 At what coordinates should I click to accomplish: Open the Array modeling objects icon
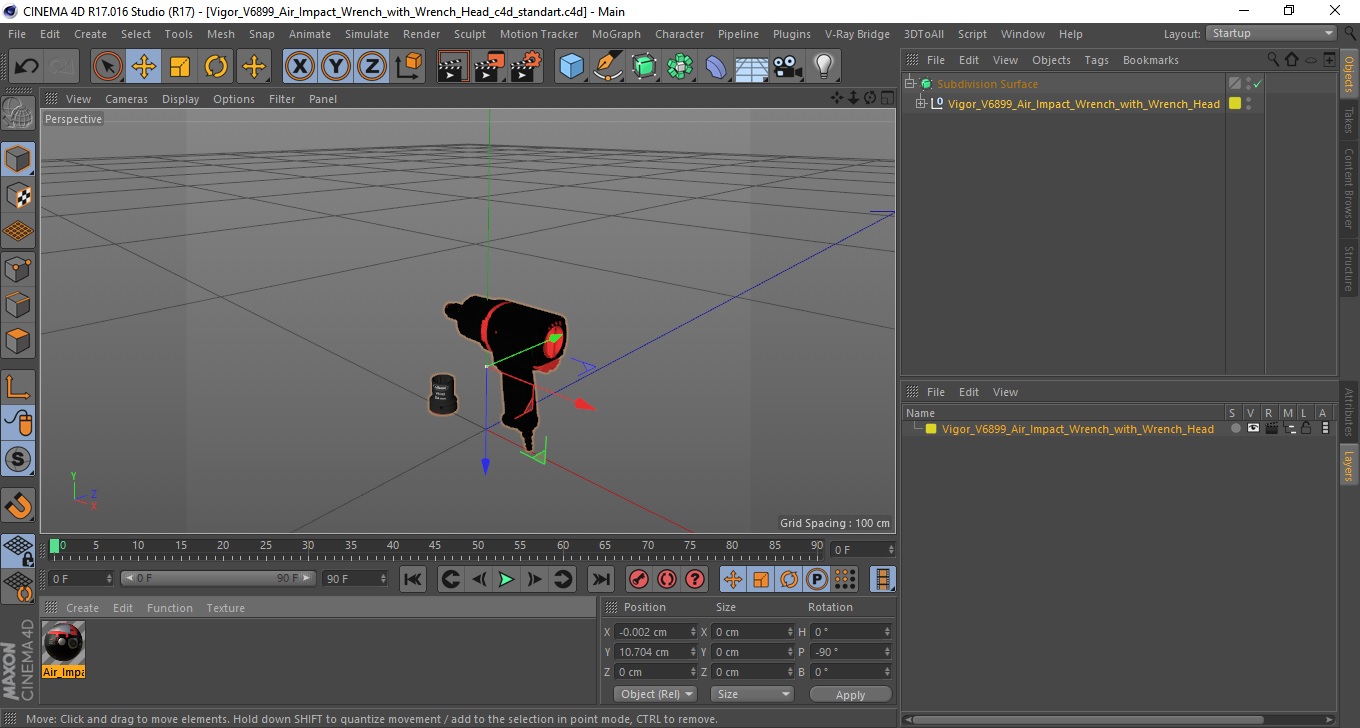click(x=680, y=67)
